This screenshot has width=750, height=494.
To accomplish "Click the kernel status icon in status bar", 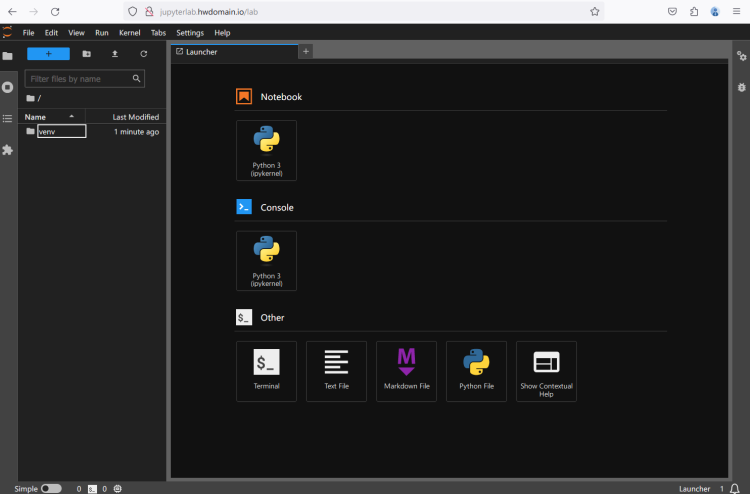I will (118, 489).
